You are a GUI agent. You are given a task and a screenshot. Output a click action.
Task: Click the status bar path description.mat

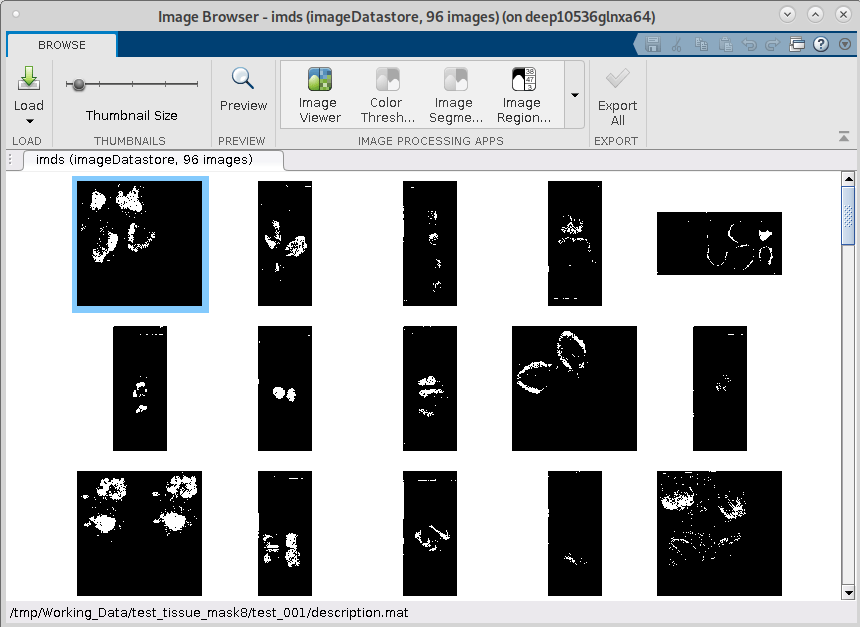point(209,613)
